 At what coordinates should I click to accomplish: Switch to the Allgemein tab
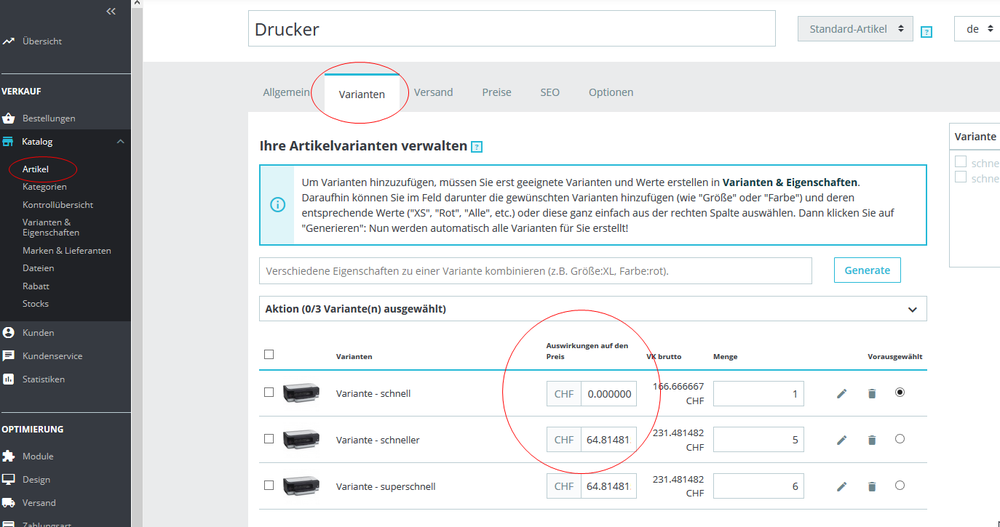(286, 93)
